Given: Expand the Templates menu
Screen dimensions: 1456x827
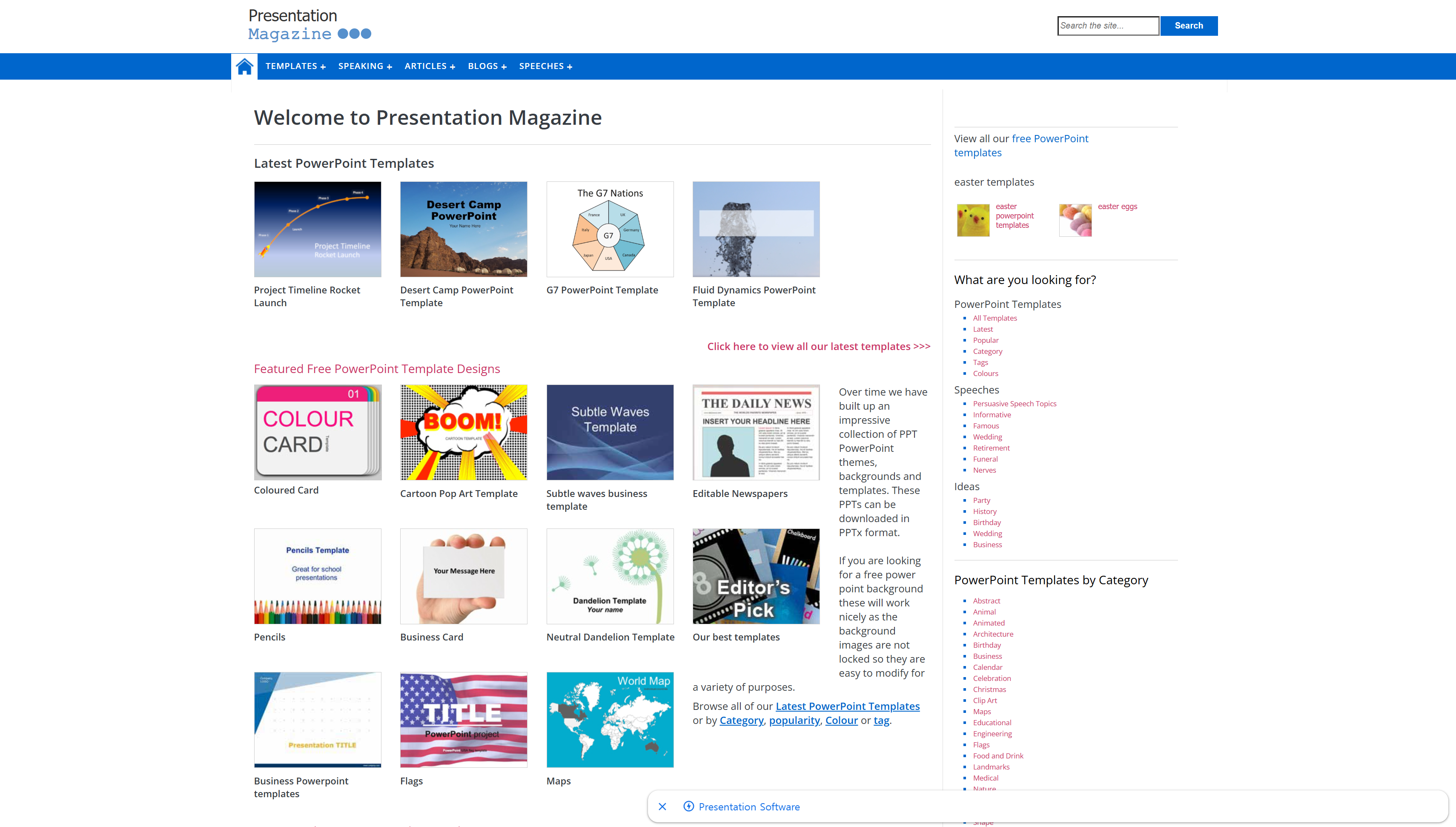Looking at the screenshot, I should [x=295, y=66].
